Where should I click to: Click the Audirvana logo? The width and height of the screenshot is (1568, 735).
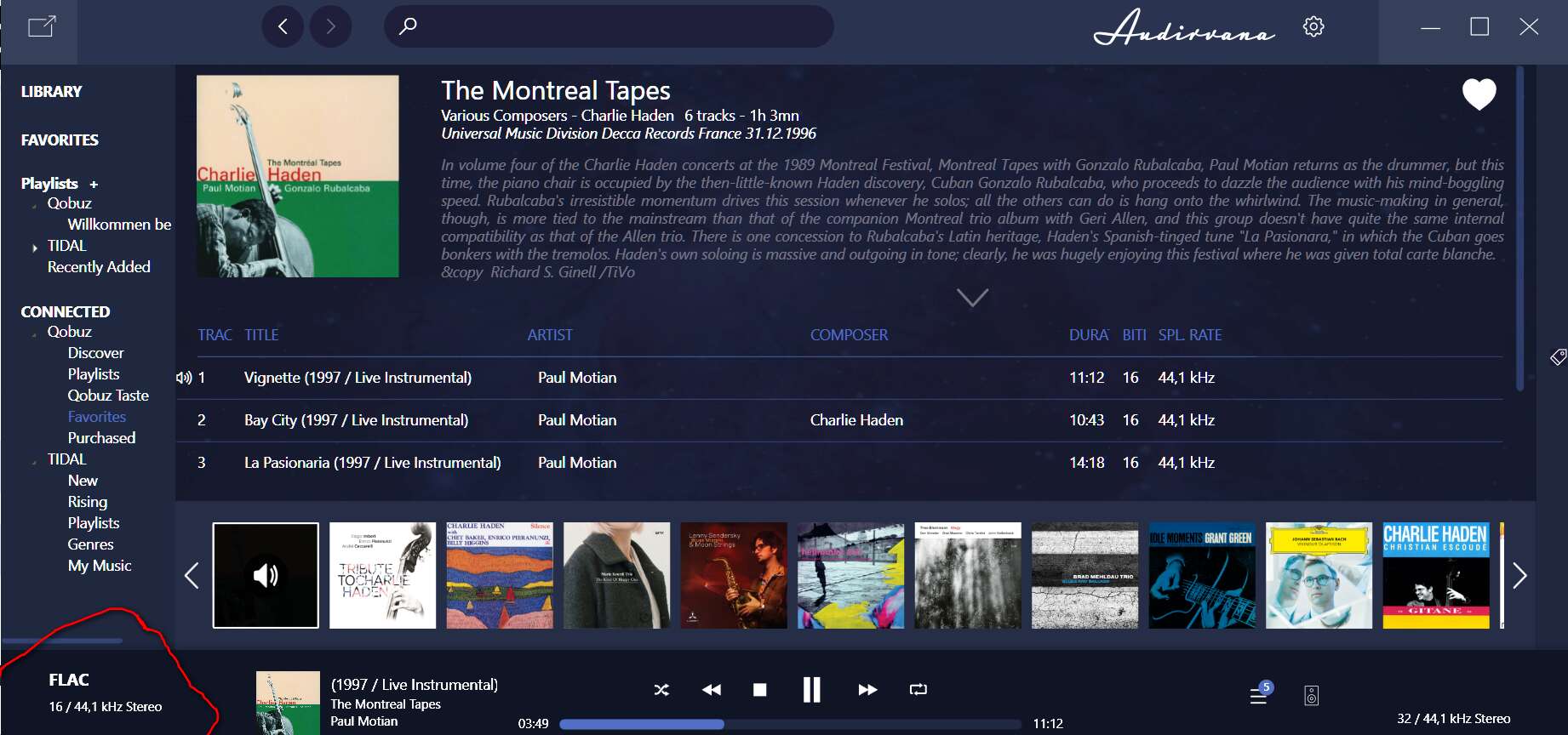[x=1184, y=27]
